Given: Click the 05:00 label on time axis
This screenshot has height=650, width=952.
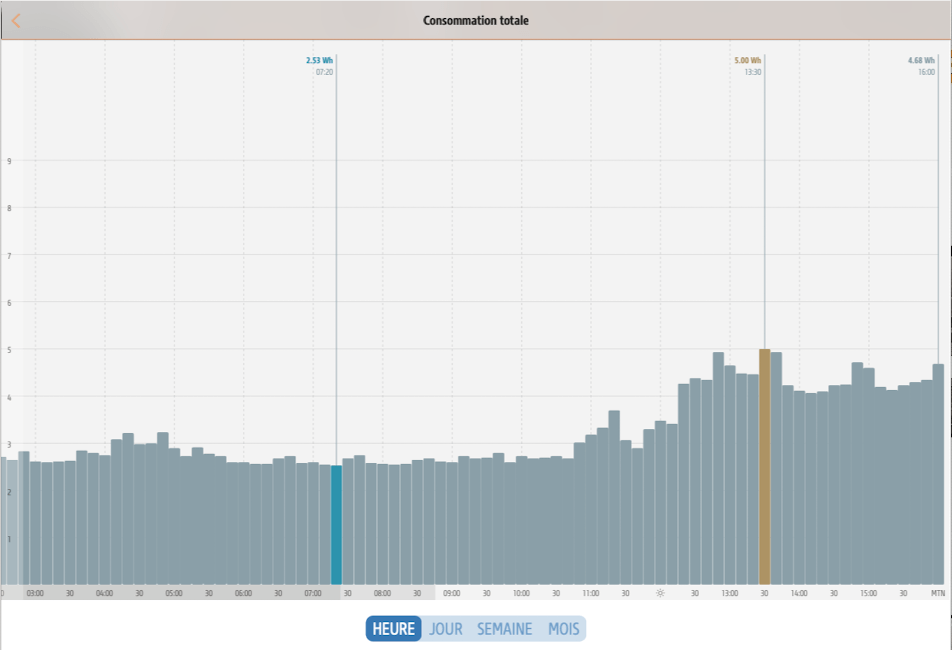Looking at the screenshot, I should coord(174,593).
